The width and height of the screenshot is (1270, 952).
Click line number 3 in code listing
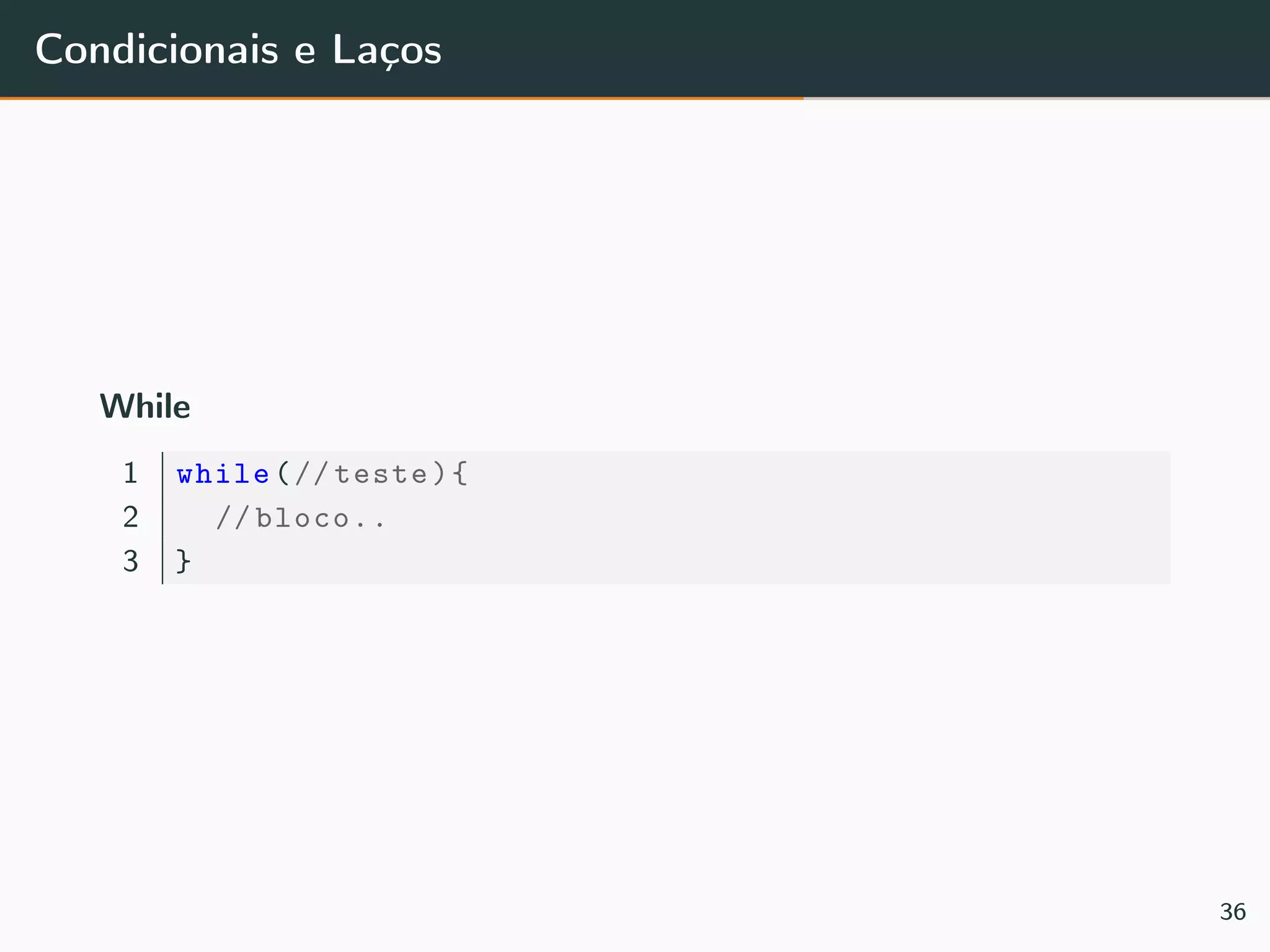coord(130,562)
